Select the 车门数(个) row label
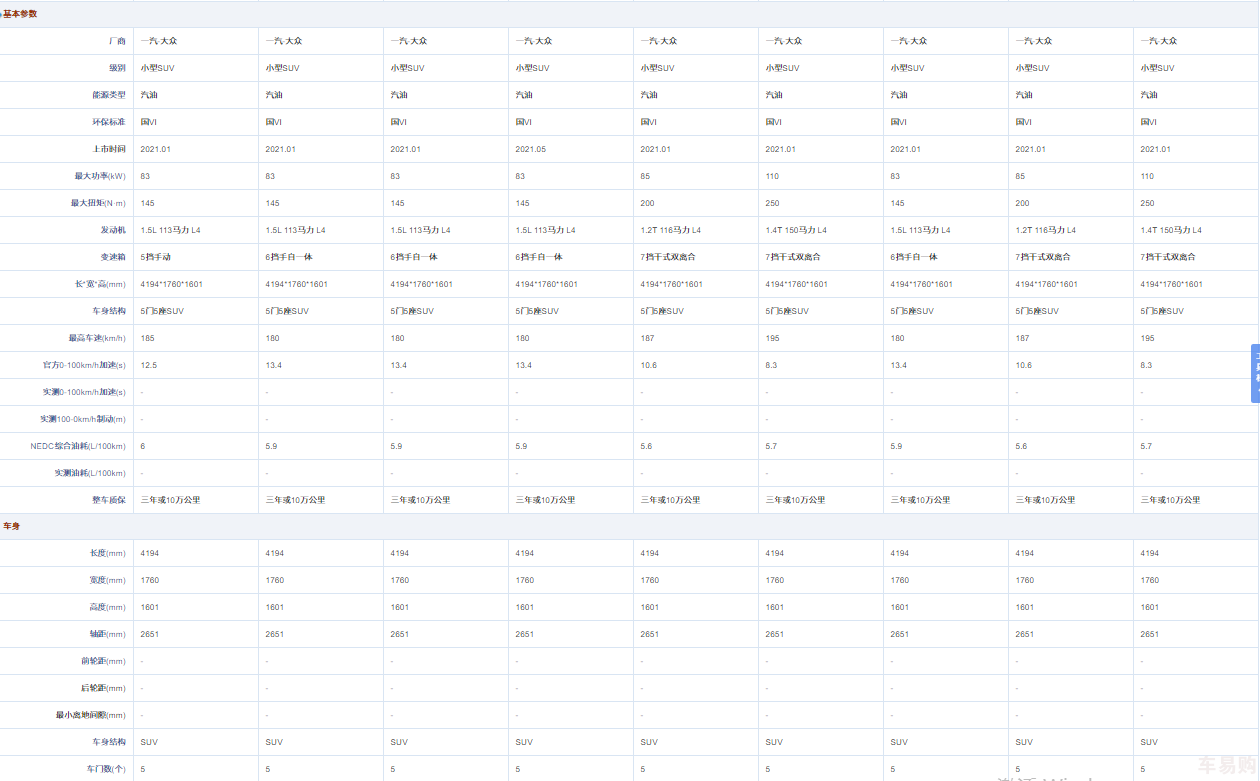This screenshot has width=1260, height=781. click(106, 769)
